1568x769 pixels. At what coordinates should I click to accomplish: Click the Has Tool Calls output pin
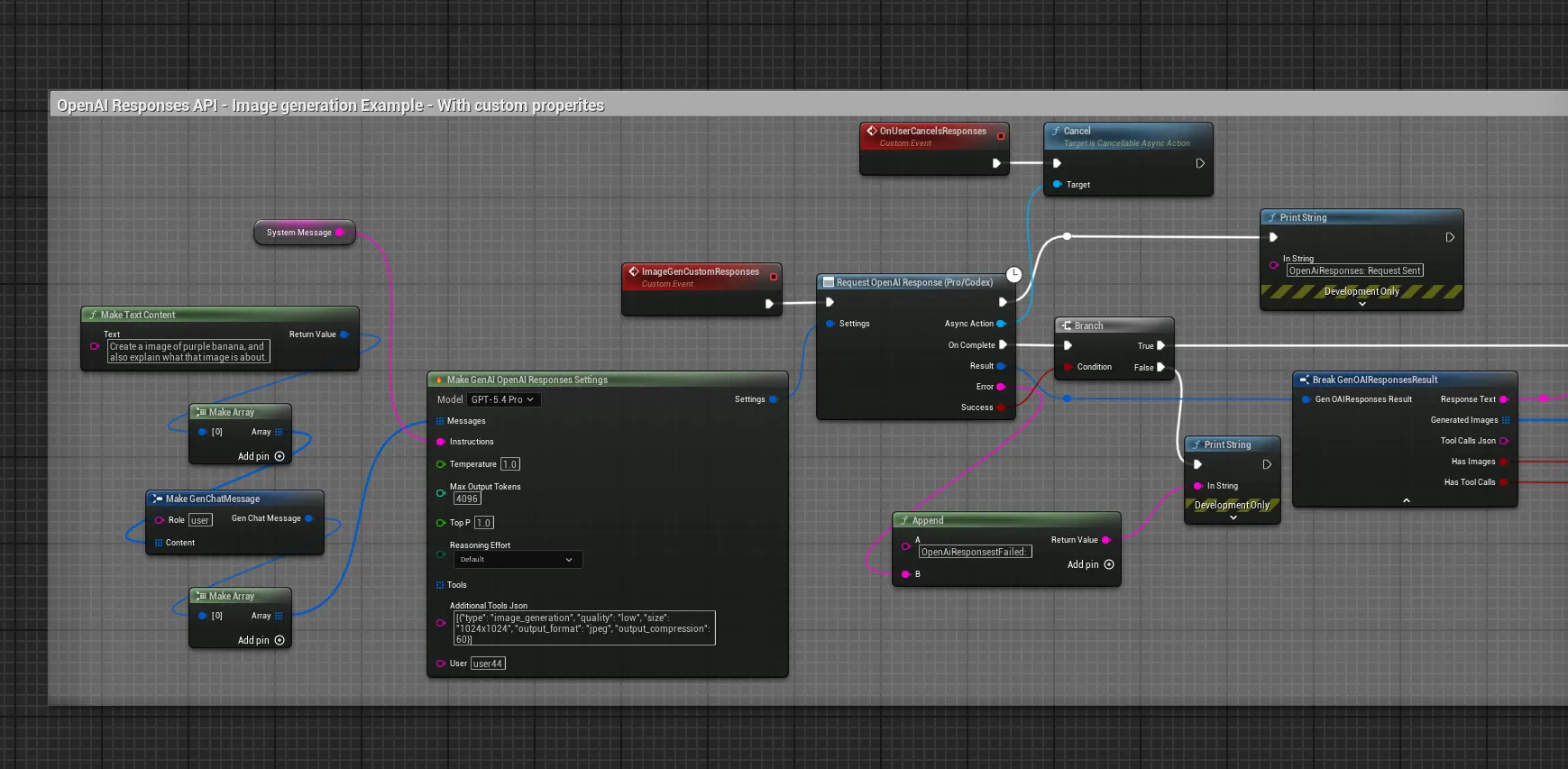coord(1503,482)
